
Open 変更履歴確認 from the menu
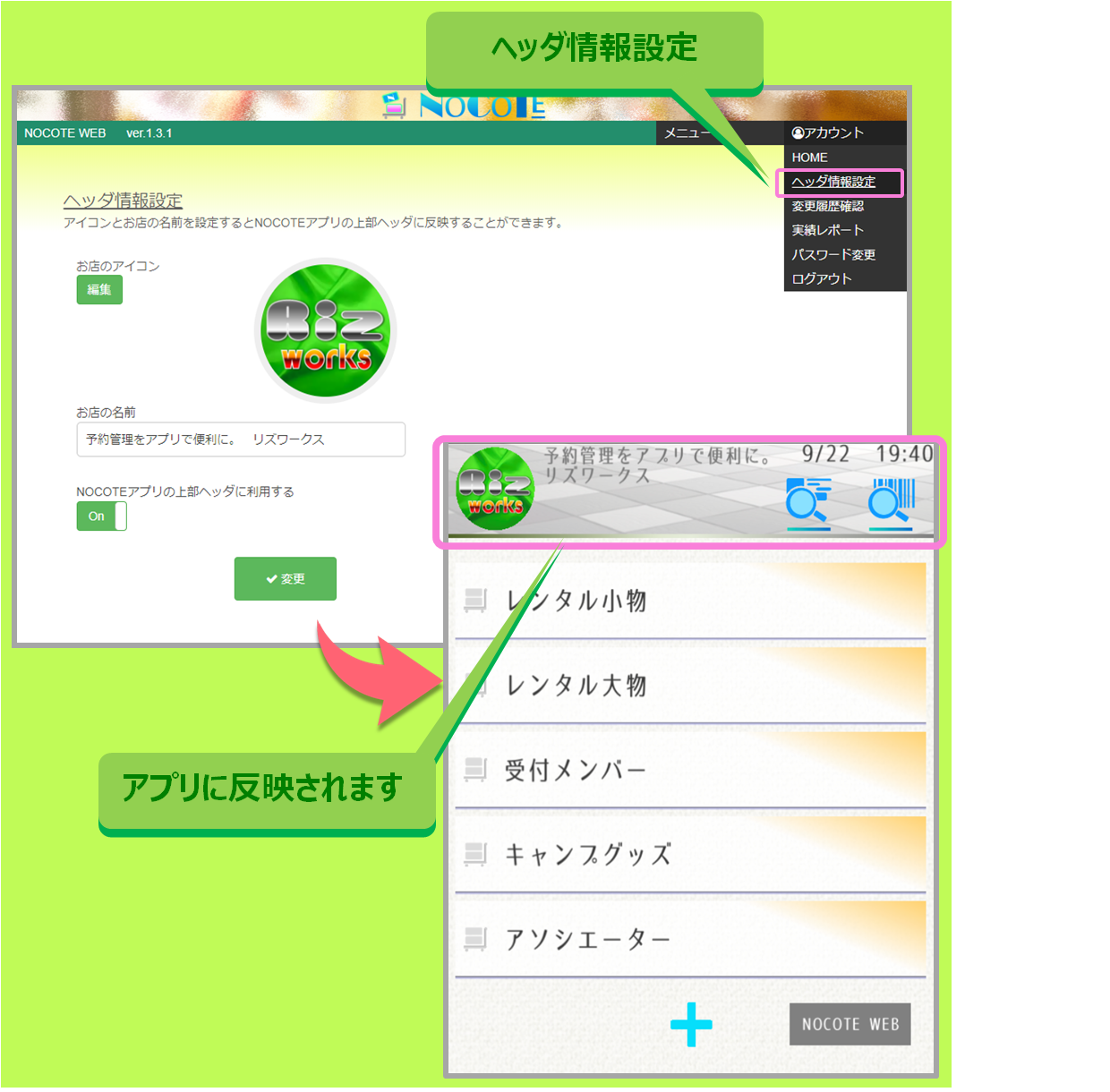coord(828,206)
